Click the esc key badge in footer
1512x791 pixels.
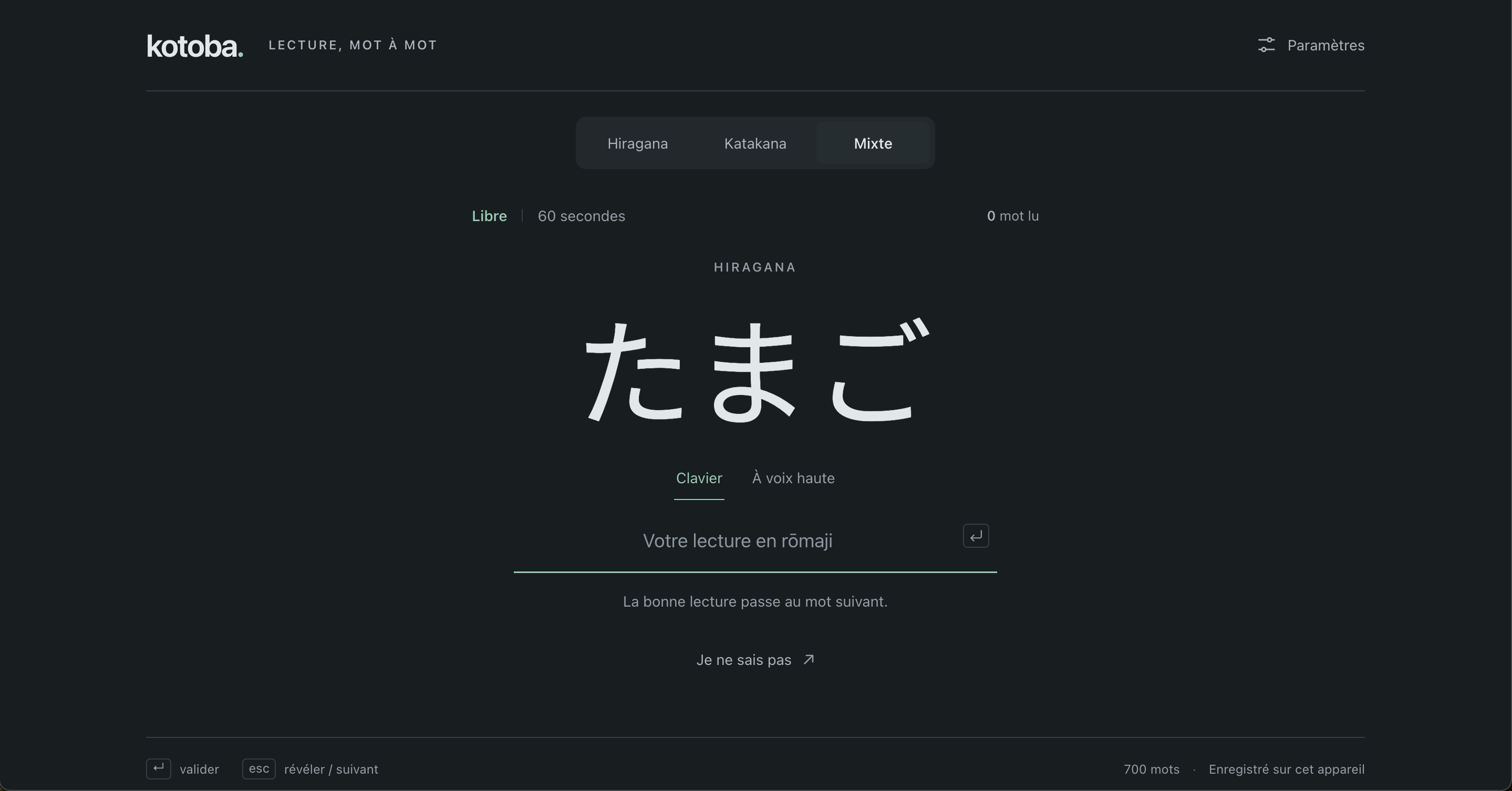click(x=259, y=769)
